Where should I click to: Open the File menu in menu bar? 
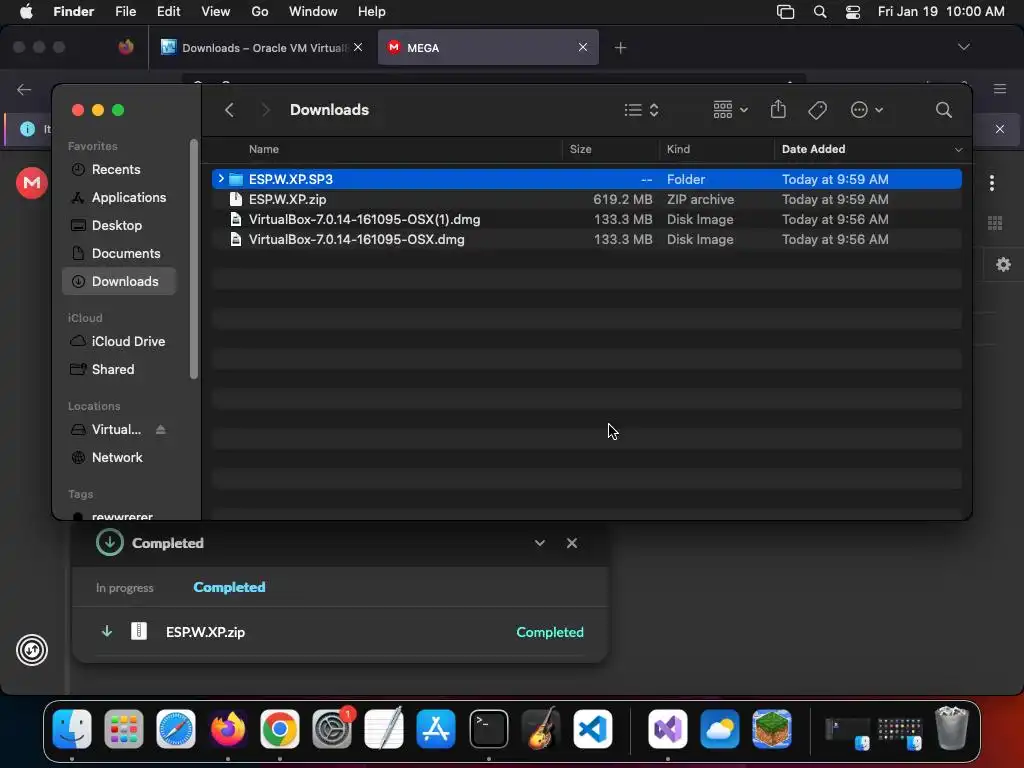tap(125, 12)
